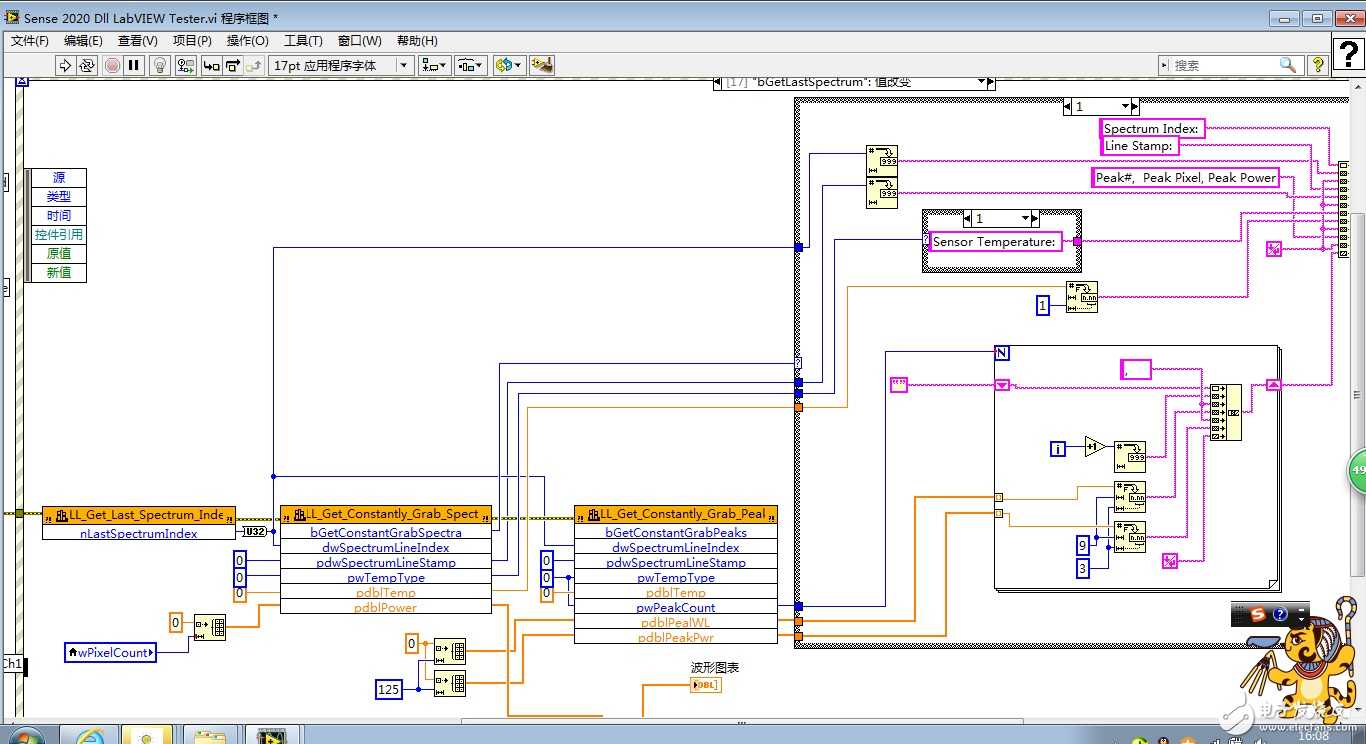Click the Clean Up Diagram icon
Viewport: 1366px width, 744px height.
(542, 65)
